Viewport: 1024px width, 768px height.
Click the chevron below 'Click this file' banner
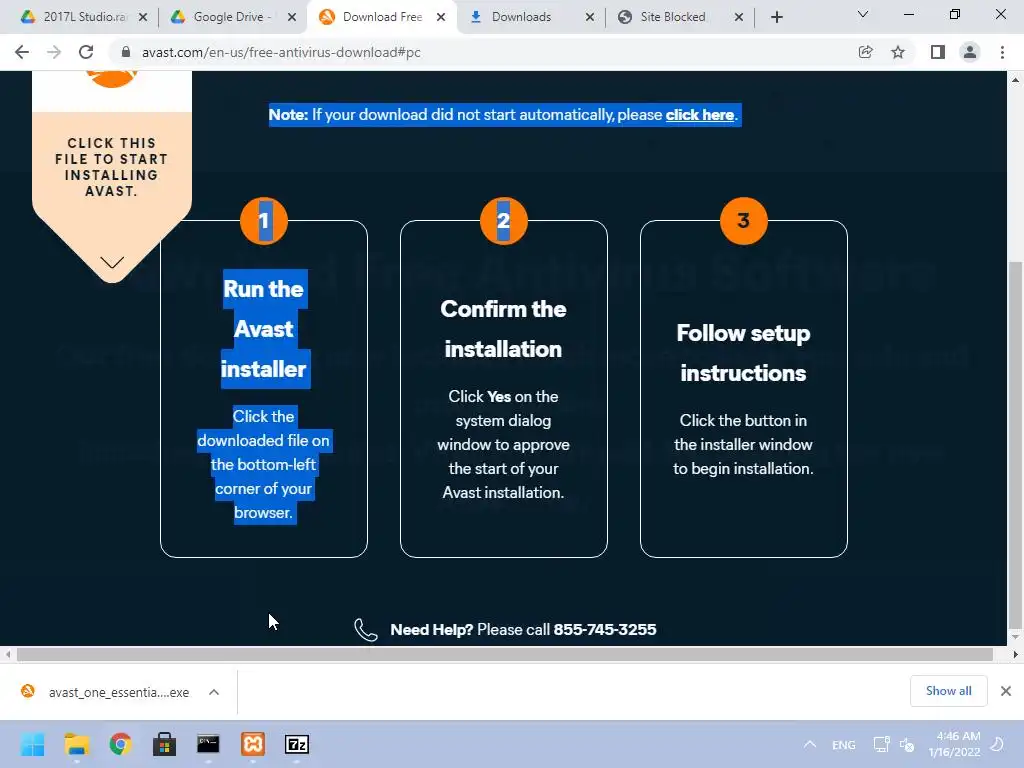click(112, 263)
